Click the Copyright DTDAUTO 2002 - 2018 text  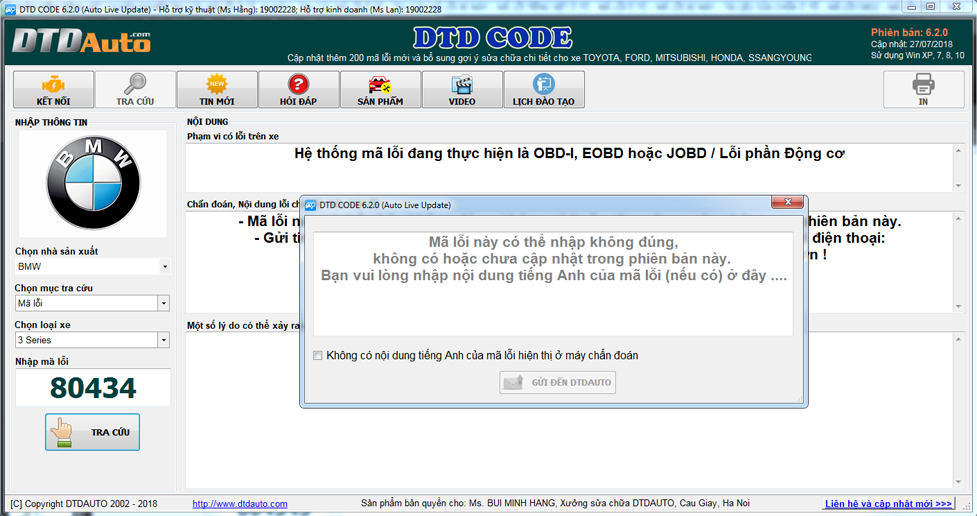tap(84, 504)
